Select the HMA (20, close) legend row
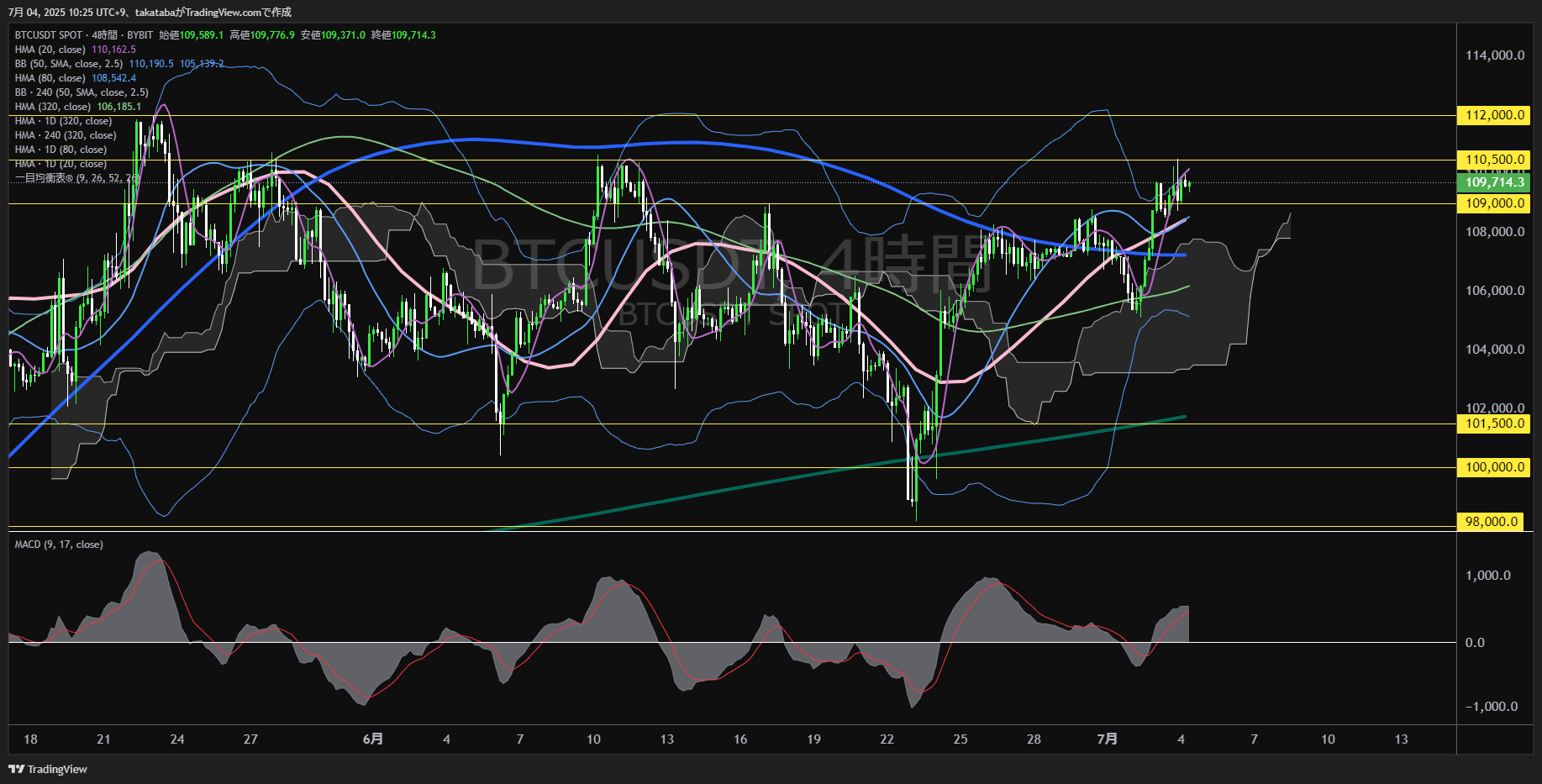This screenshot has height=784, width=1542. click(75, 50)
